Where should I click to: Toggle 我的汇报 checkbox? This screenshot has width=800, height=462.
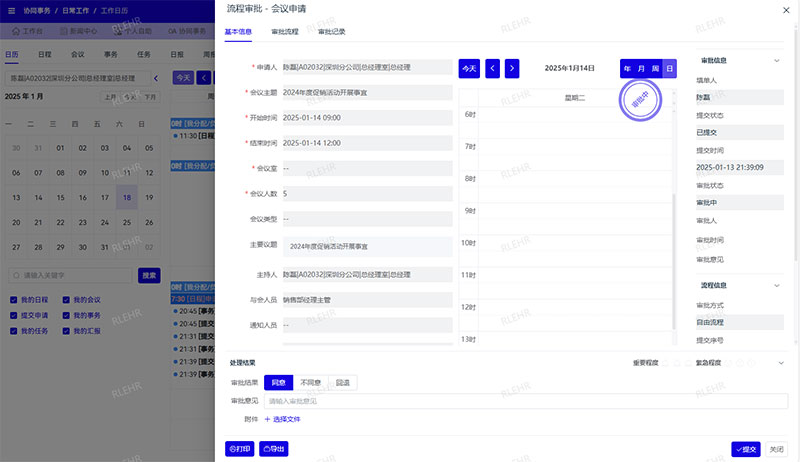pyautogui.click(x=66, y=331)
